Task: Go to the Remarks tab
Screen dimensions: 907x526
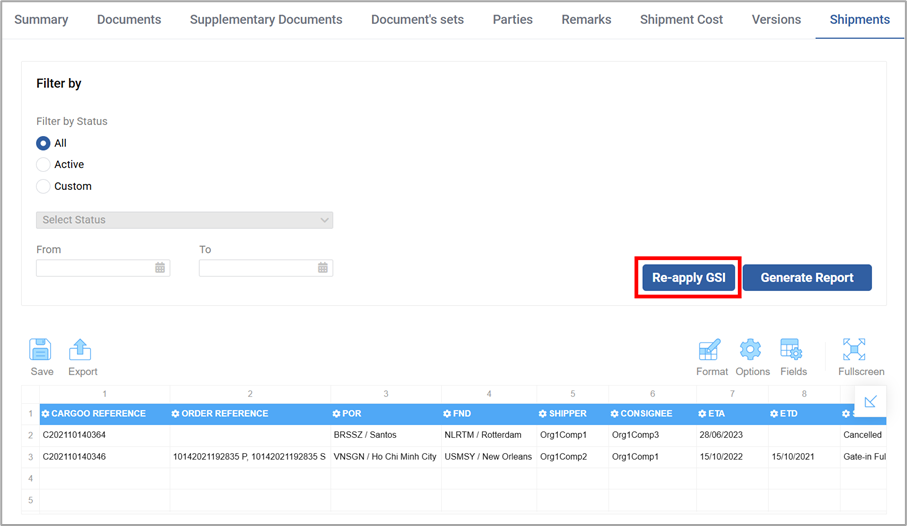Action: pyautogui.click(x=587, y=20)
